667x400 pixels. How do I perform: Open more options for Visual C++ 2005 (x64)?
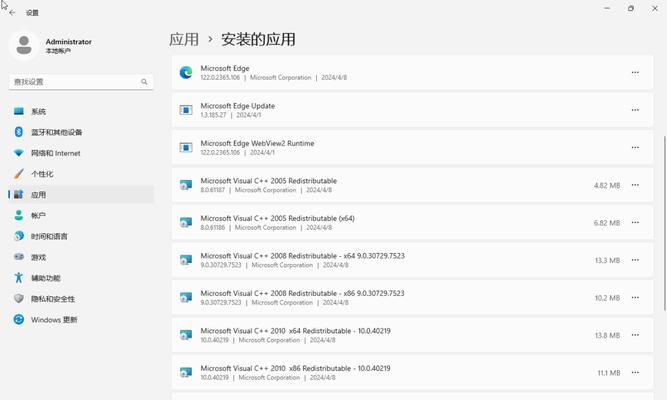point(635,223)
